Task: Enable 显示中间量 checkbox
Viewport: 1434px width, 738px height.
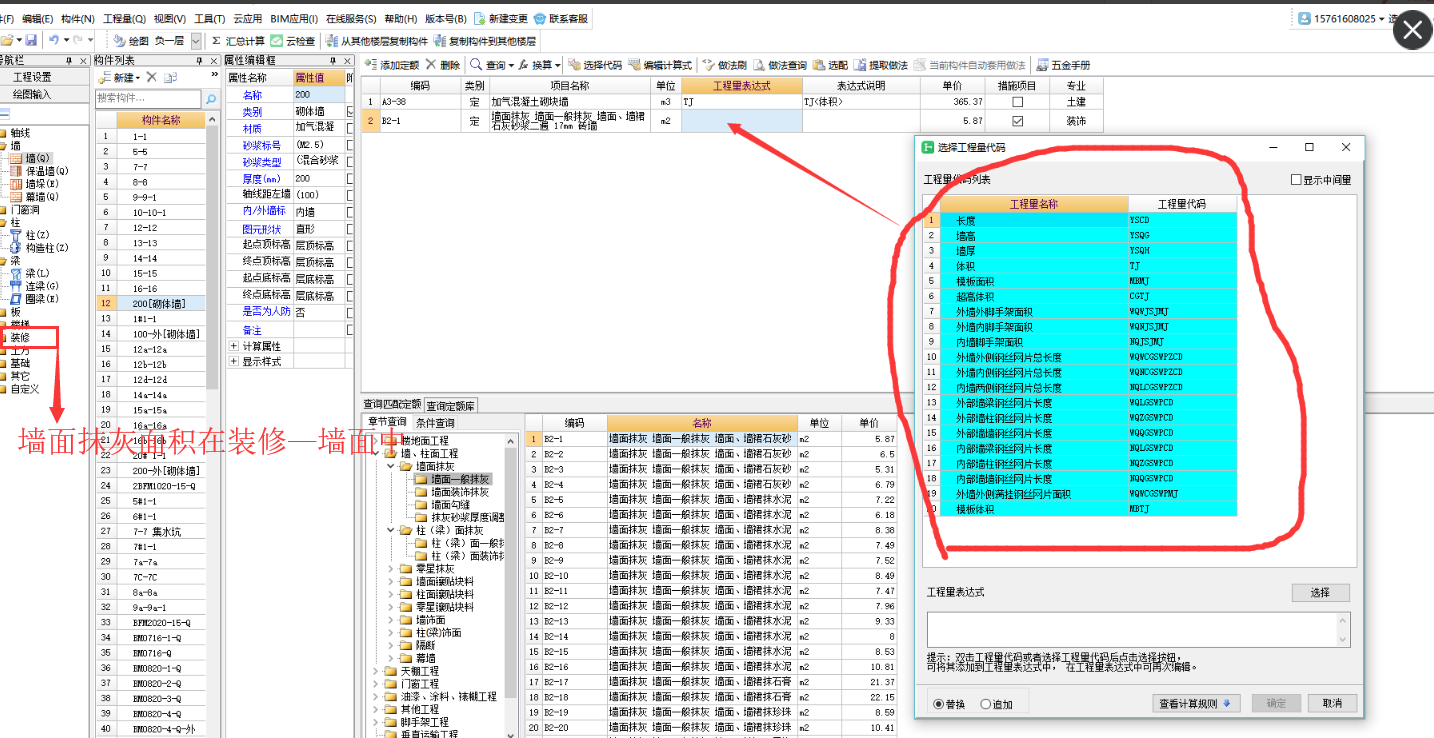Action: [1296, 180]
